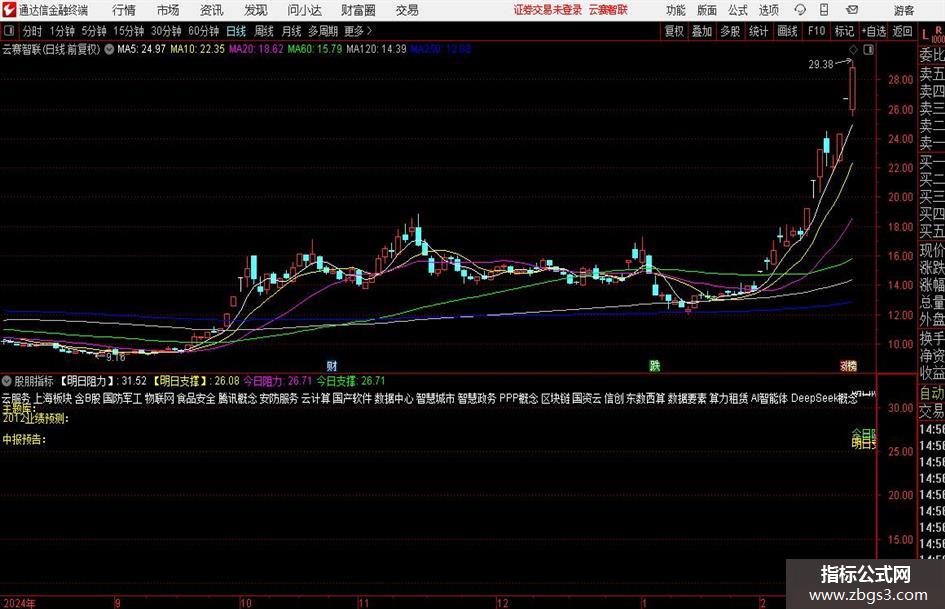Click the 证券交易未登录 login link
This screenshot has height=609, width=945.
tap(548, 10)
